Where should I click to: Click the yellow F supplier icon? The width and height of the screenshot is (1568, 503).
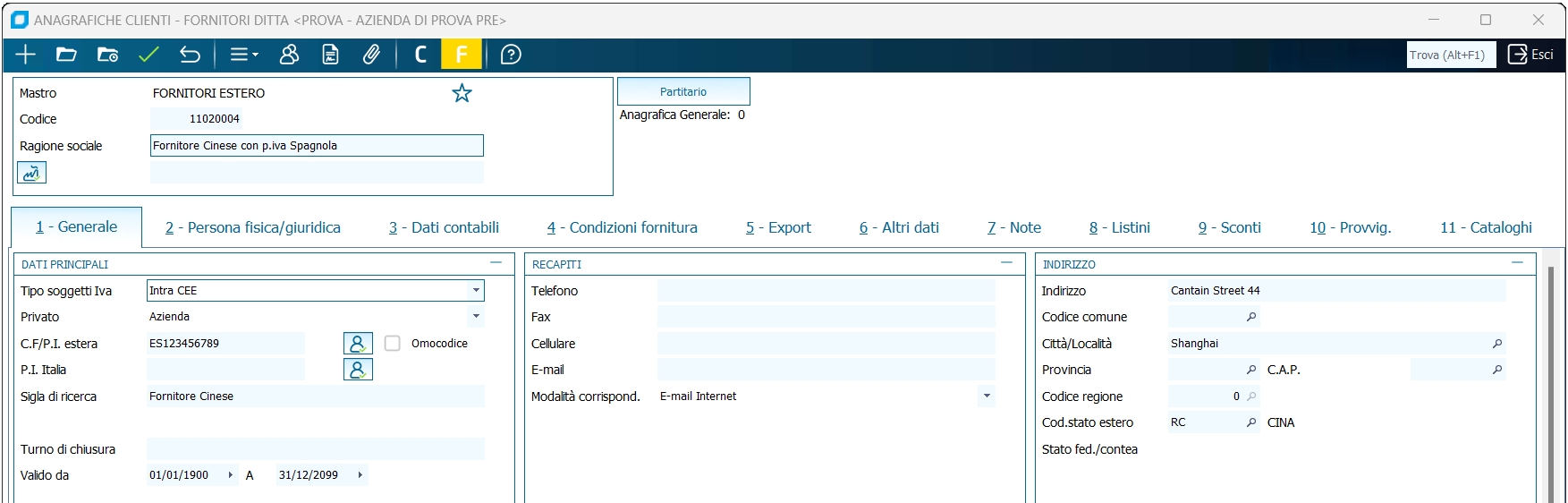point(462,55)
